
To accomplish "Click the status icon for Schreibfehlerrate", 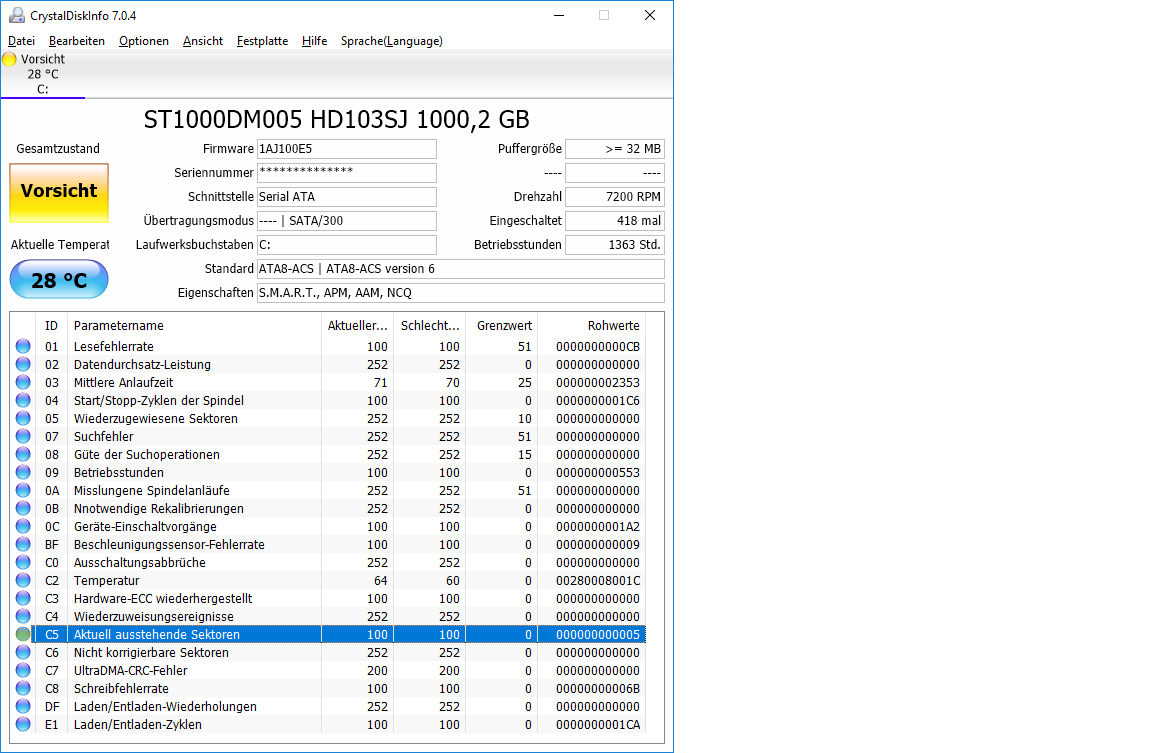I will [x=24, y=688].
